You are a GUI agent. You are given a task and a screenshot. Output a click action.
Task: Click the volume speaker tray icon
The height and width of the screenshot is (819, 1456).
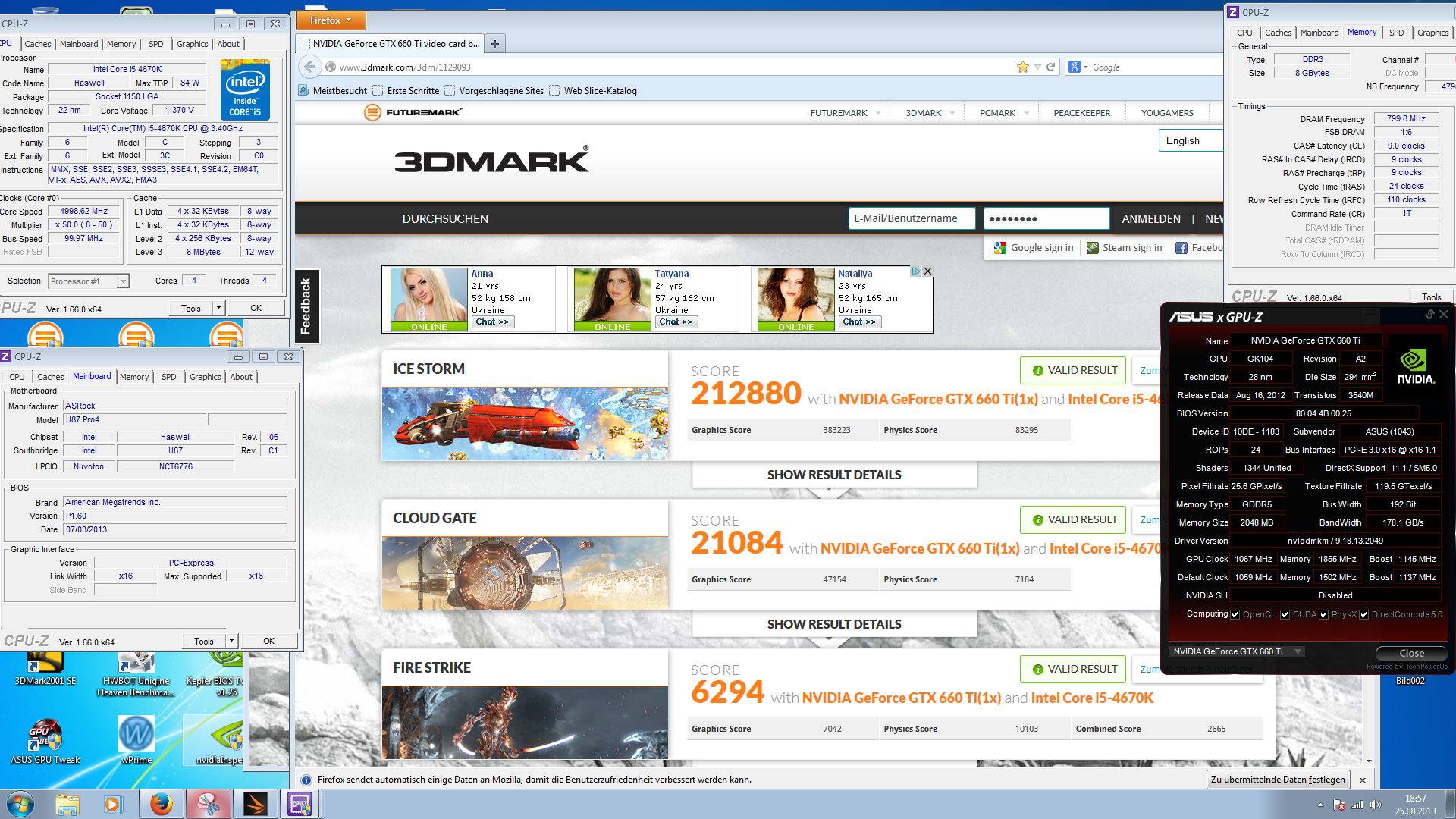pos(1376,805)
